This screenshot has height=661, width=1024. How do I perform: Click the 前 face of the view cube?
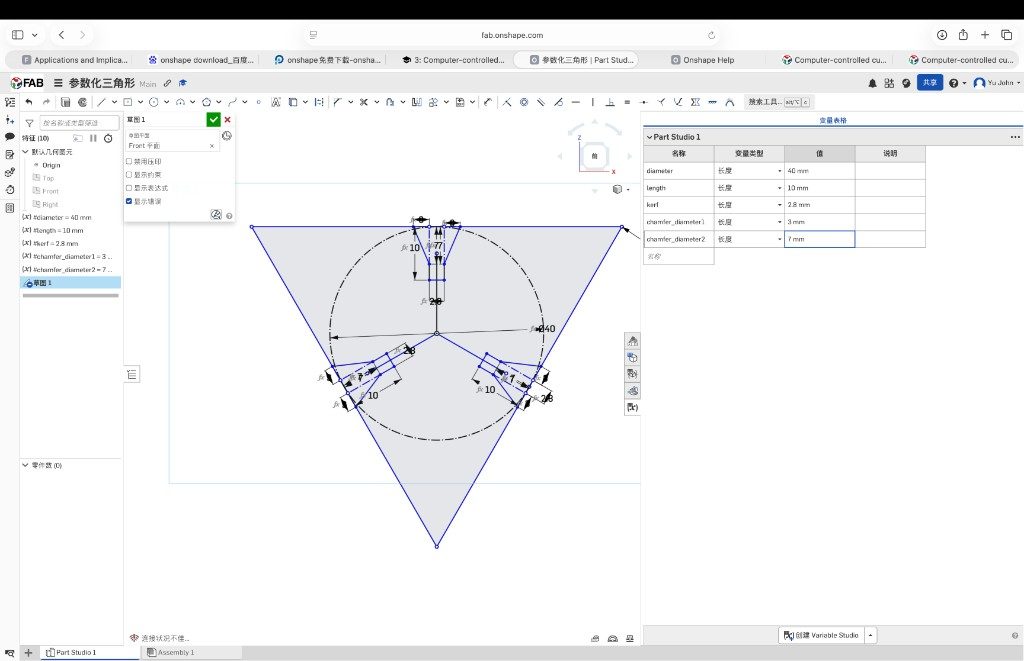coord(594,156)
